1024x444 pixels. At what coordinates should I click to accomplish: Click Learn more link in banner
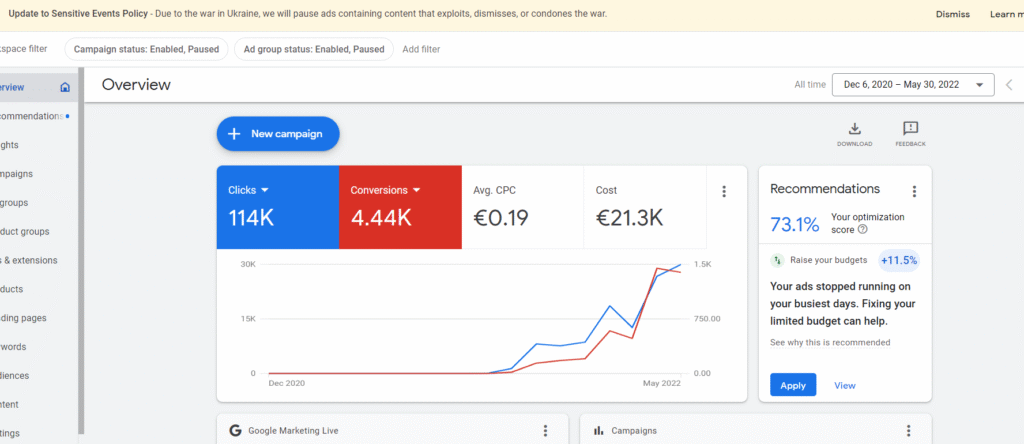tap(1006, 14)
